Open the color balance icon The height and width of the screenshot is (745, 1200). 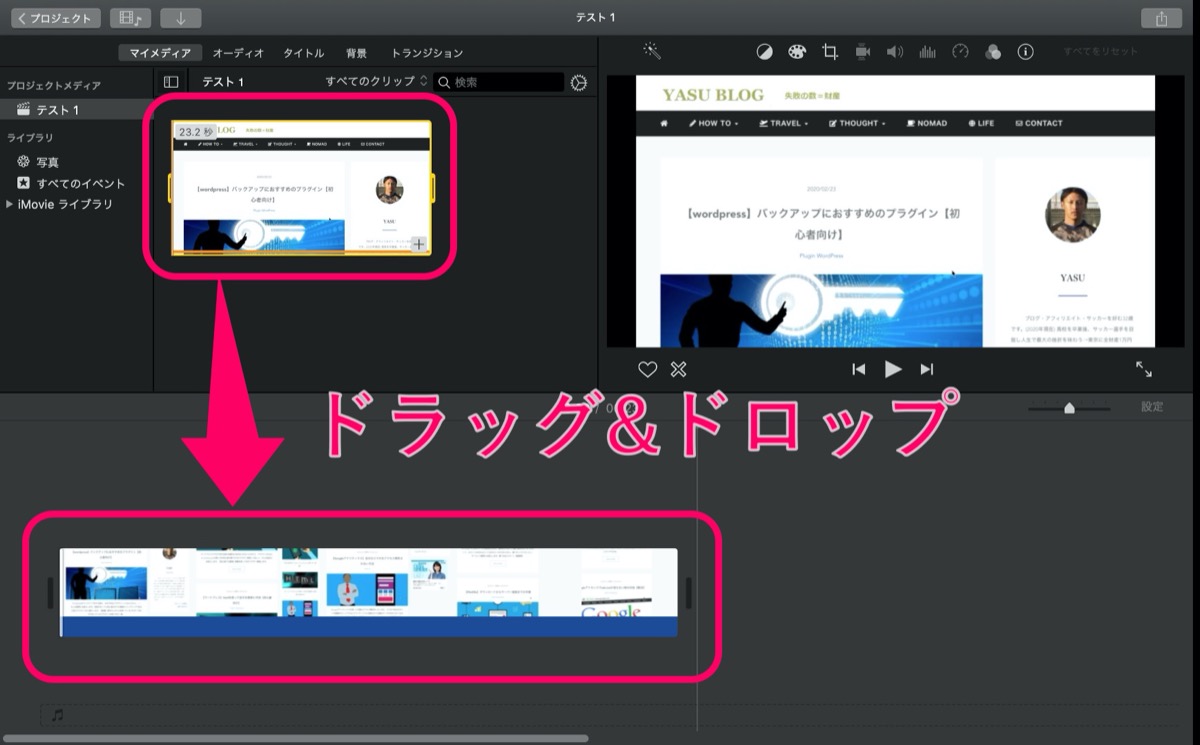click(764, 52)
